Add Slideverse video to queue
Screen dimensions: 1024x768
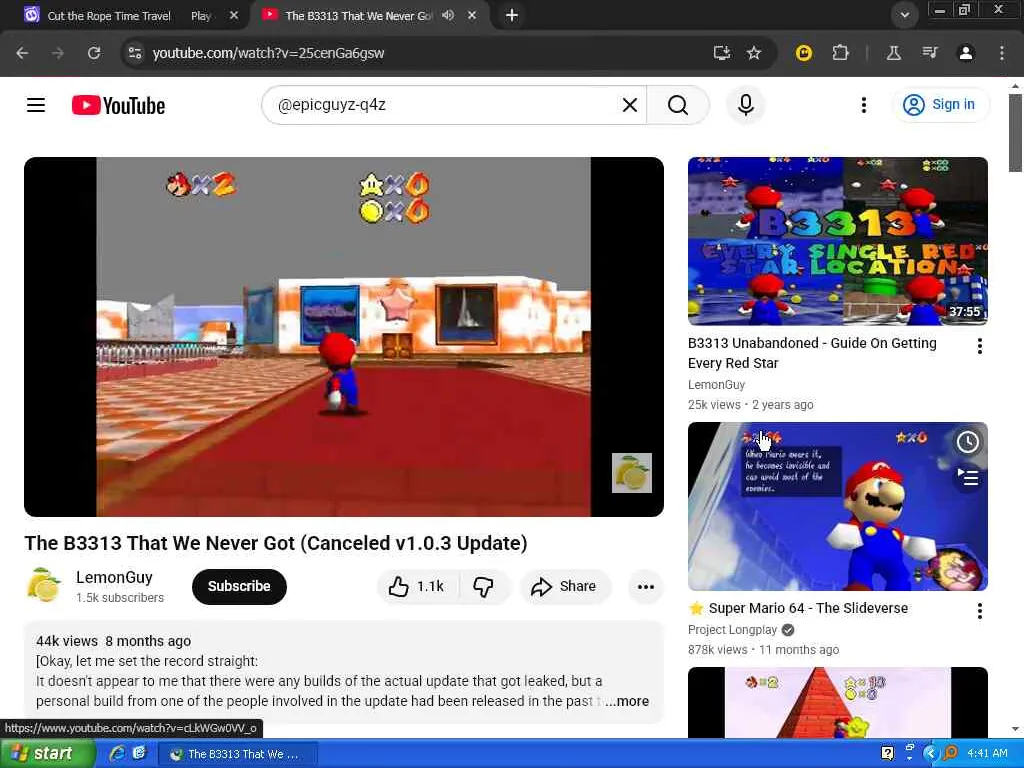click(967, 477)
